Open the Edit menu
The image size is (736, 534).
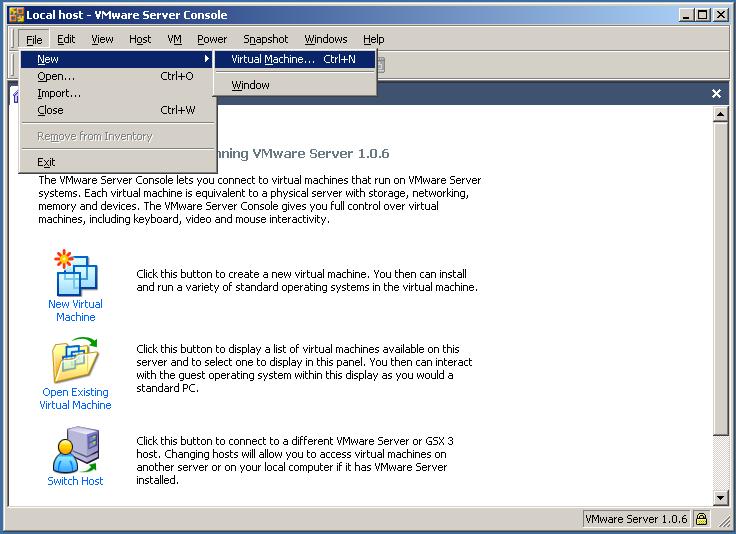[x=66, y=39]
